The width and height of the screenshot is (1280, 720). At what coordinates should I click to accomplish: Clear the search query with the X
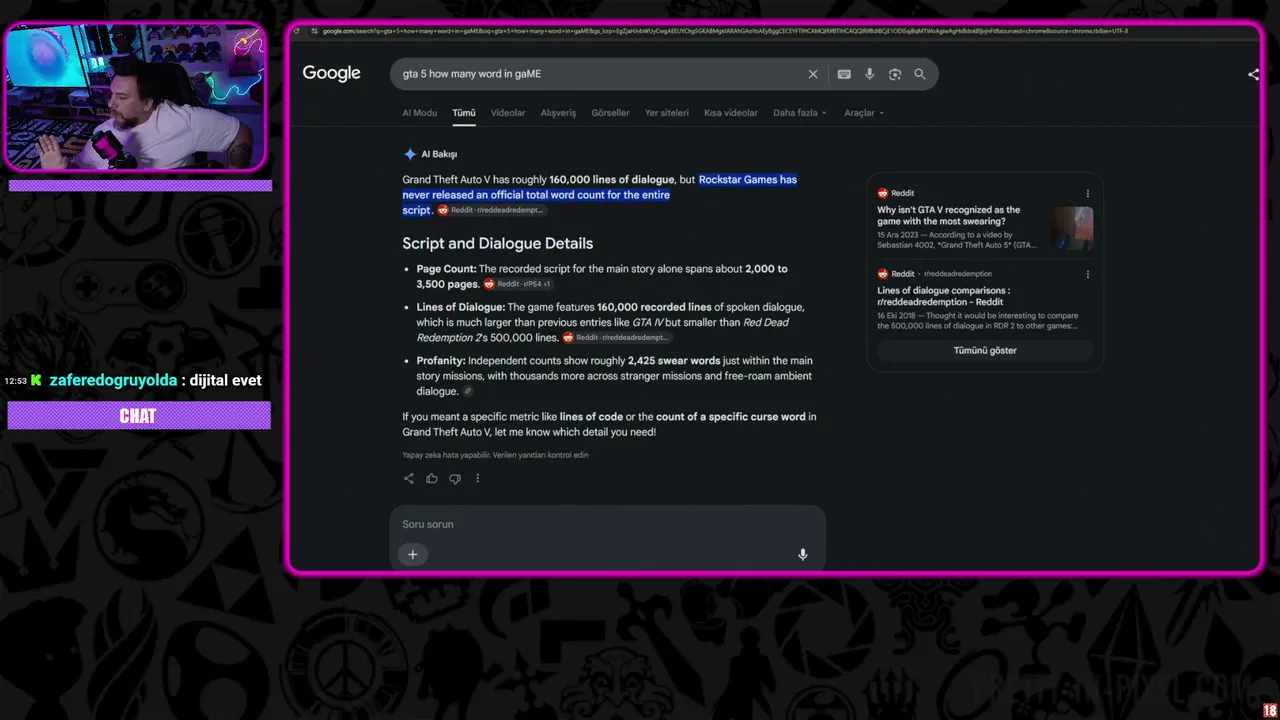click(813, 74)
